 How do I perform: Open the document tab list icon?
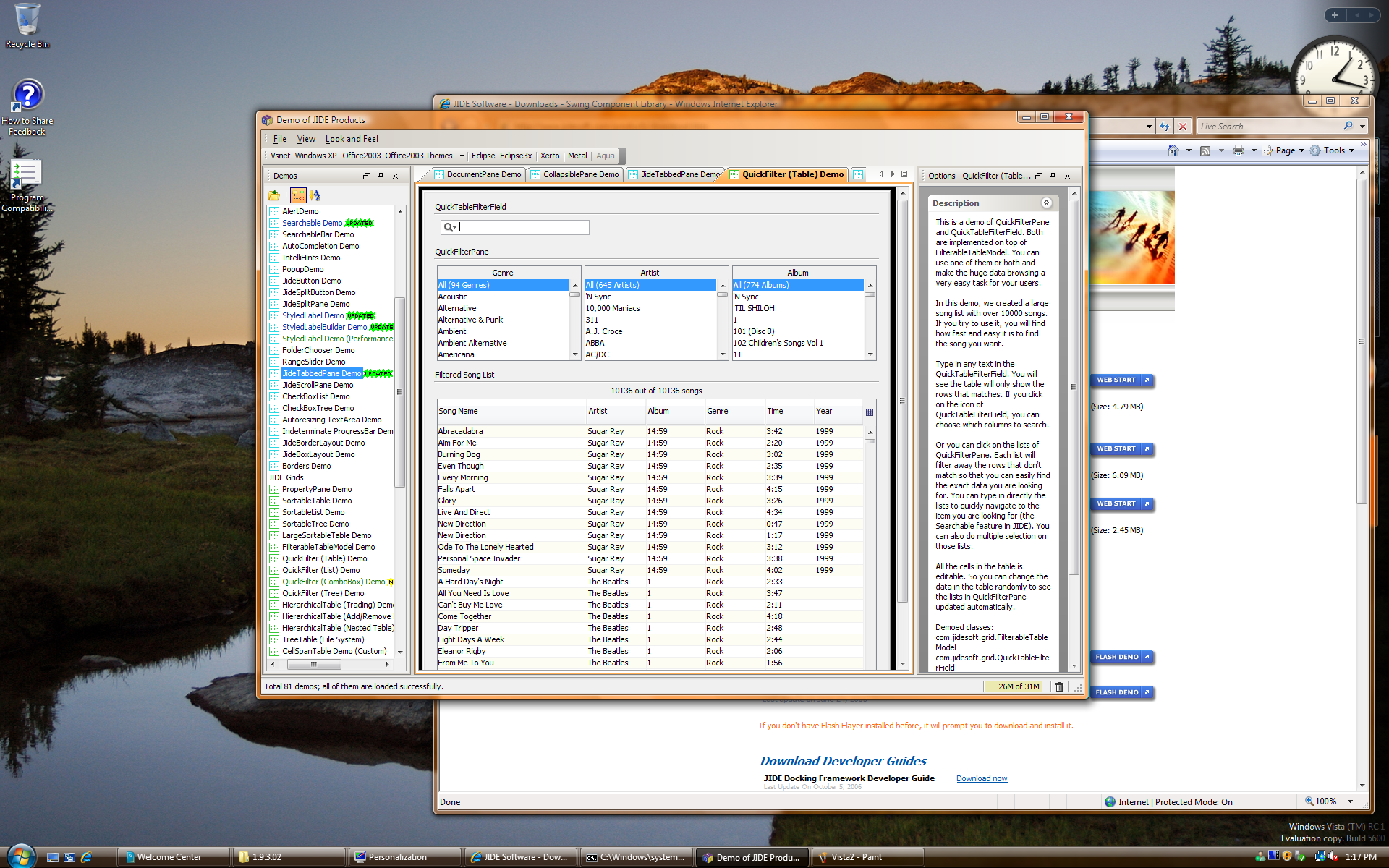(904, 174)
